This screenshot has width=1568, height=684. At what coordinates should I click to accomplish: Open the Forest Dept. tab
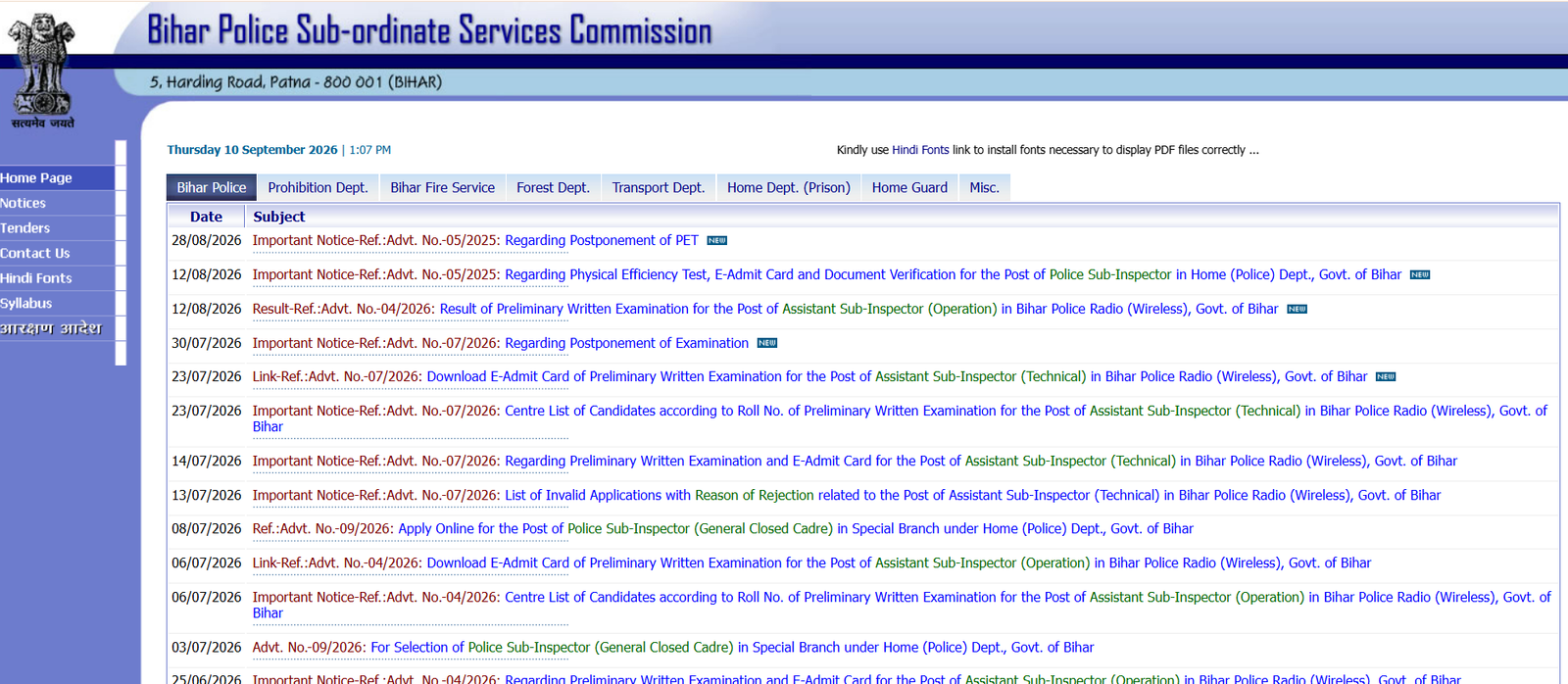(553, 187)
